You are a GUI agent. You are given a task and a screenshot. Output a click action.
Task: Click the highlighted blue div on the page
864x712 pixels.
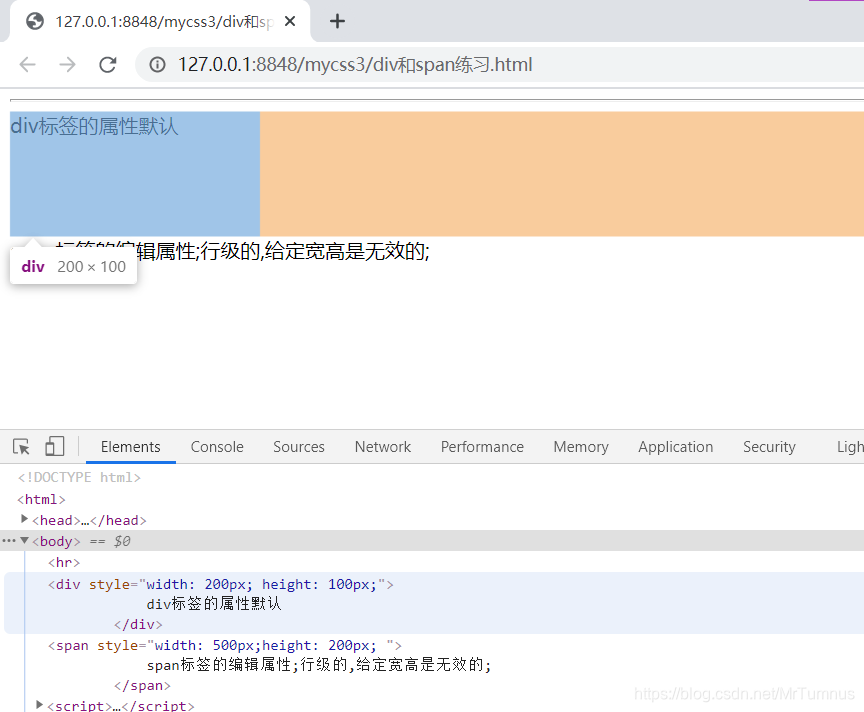(135, 174)
